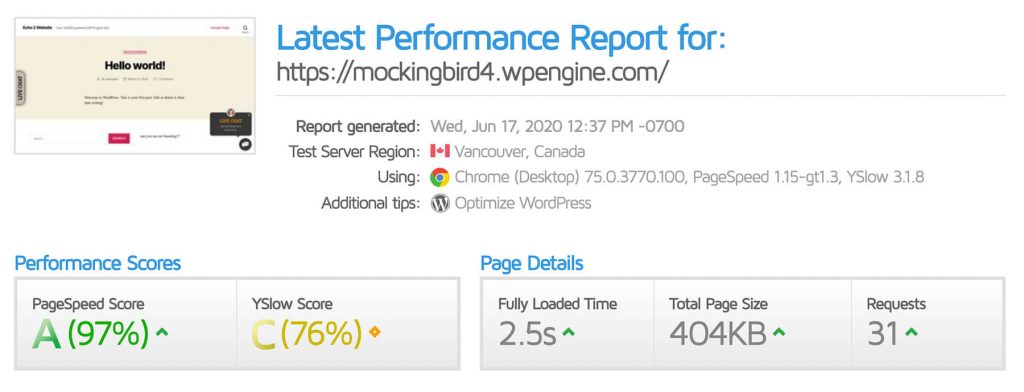This screenshot has height=392, width=1024.
Task: Click the Vancouver, Canada region text
Action: [x=520, y=152]
